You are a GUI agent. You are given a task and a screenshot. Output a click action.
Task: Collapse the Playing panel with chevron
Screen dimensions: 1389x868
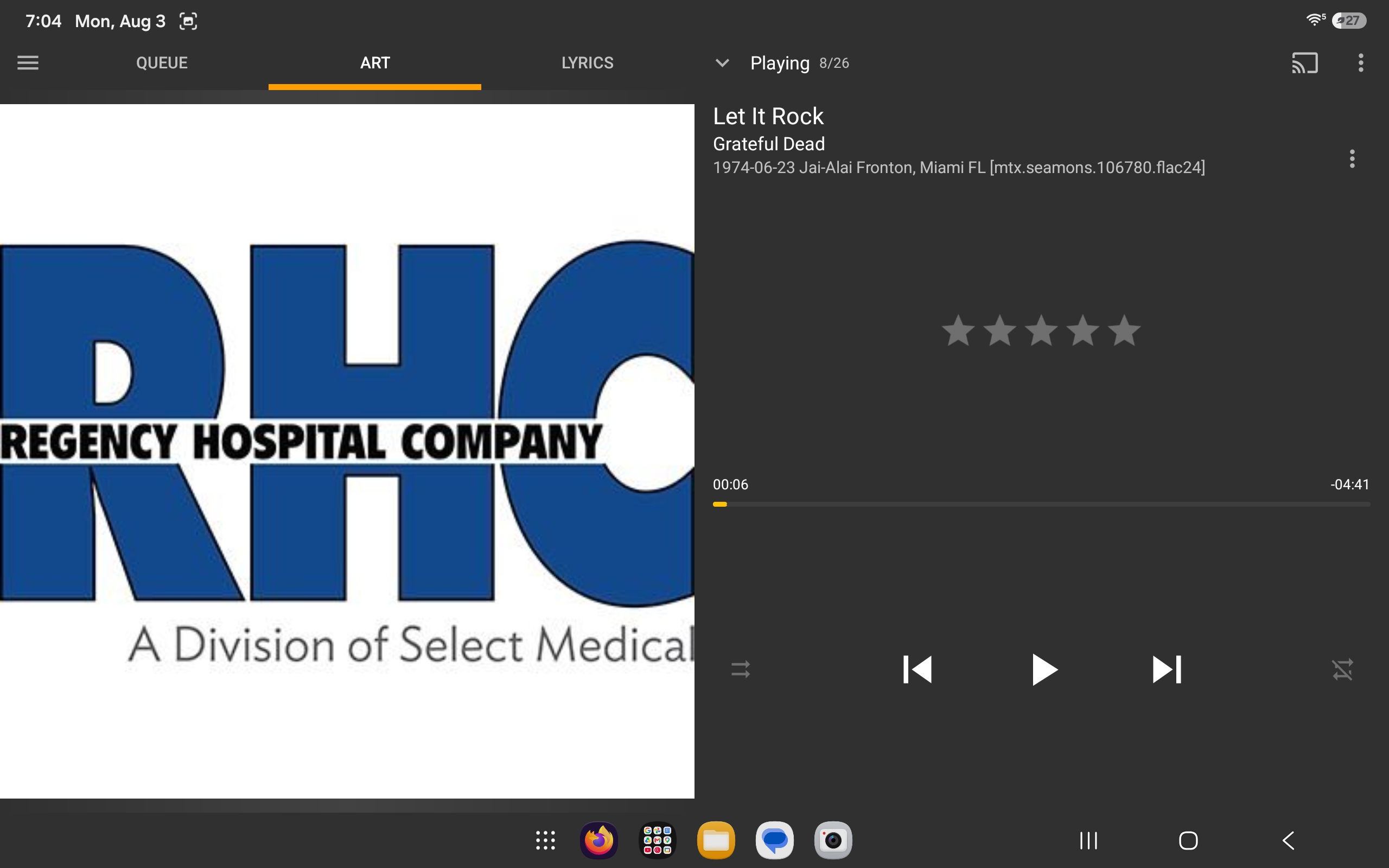coord(722,62)
